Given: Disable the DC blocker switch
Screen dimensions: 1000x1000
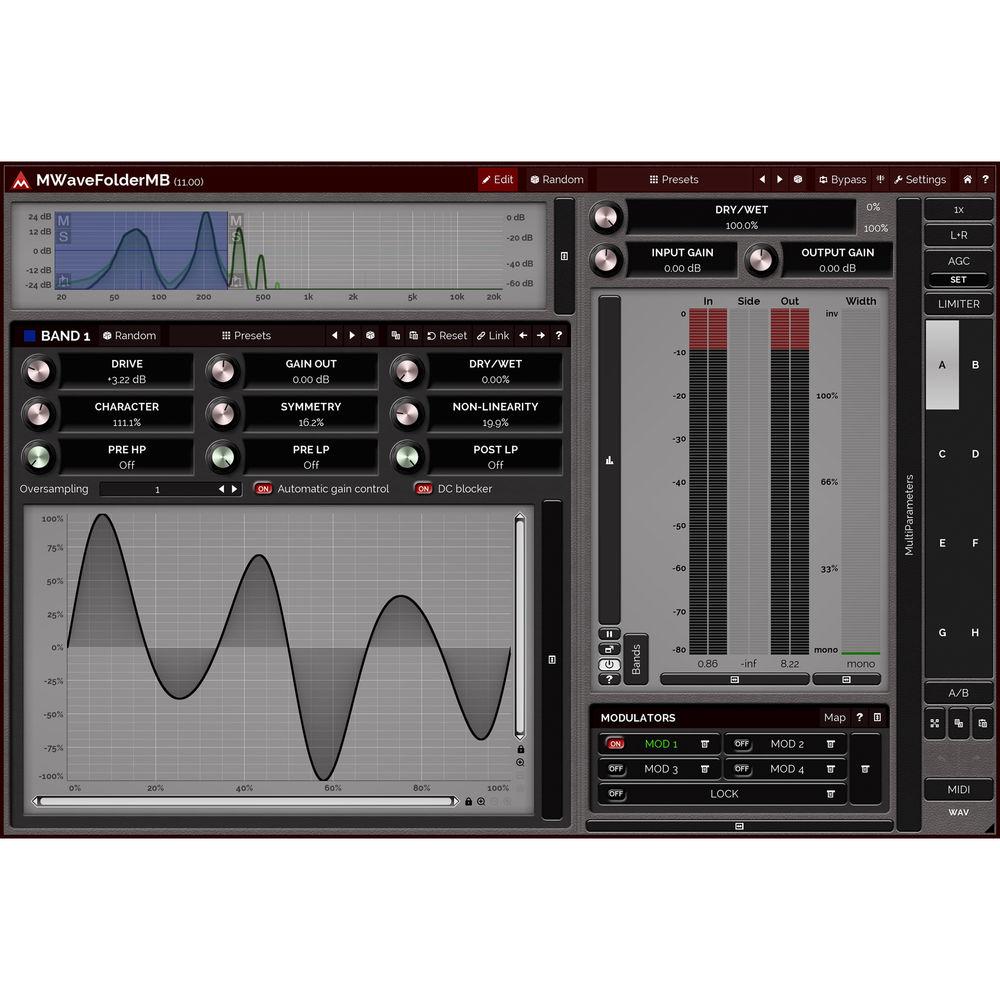Looking at the screenshot, I should [x=424, y=489].
